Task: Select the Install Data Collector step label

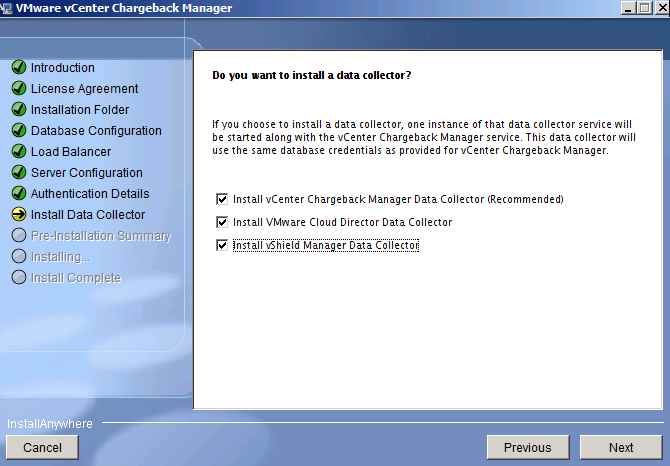Action: pos(88,214)
